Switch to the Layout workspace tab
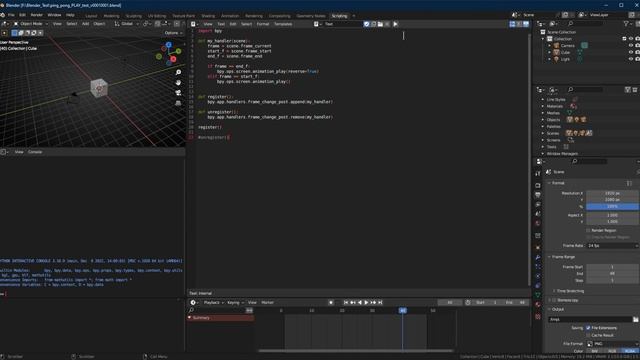Viewport: 640px width, 360px height. pos(91,16)
